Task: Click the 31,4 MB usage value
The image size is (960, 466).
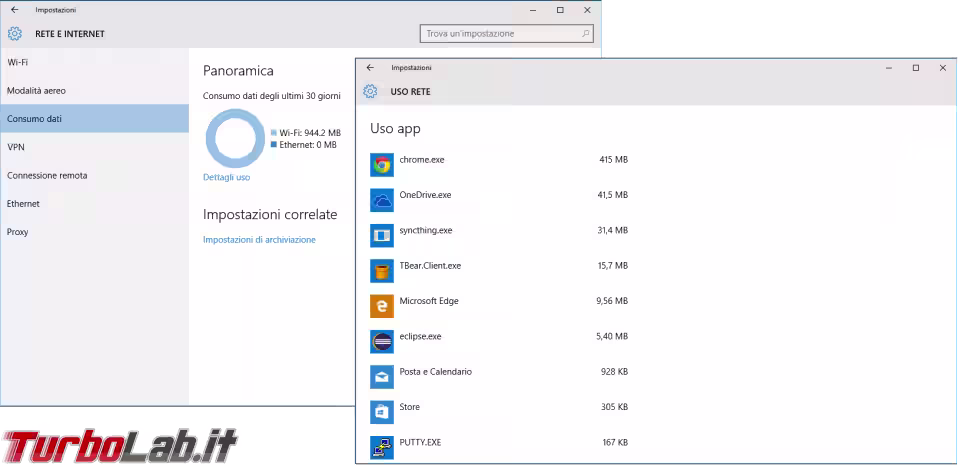Action: [612, 230]
